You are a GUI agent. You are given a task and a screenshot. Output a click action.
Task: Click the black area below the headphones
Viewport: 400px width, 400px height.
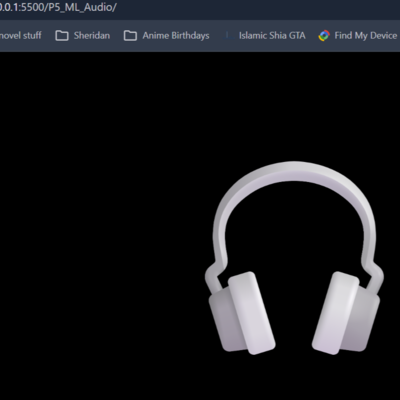294,378
